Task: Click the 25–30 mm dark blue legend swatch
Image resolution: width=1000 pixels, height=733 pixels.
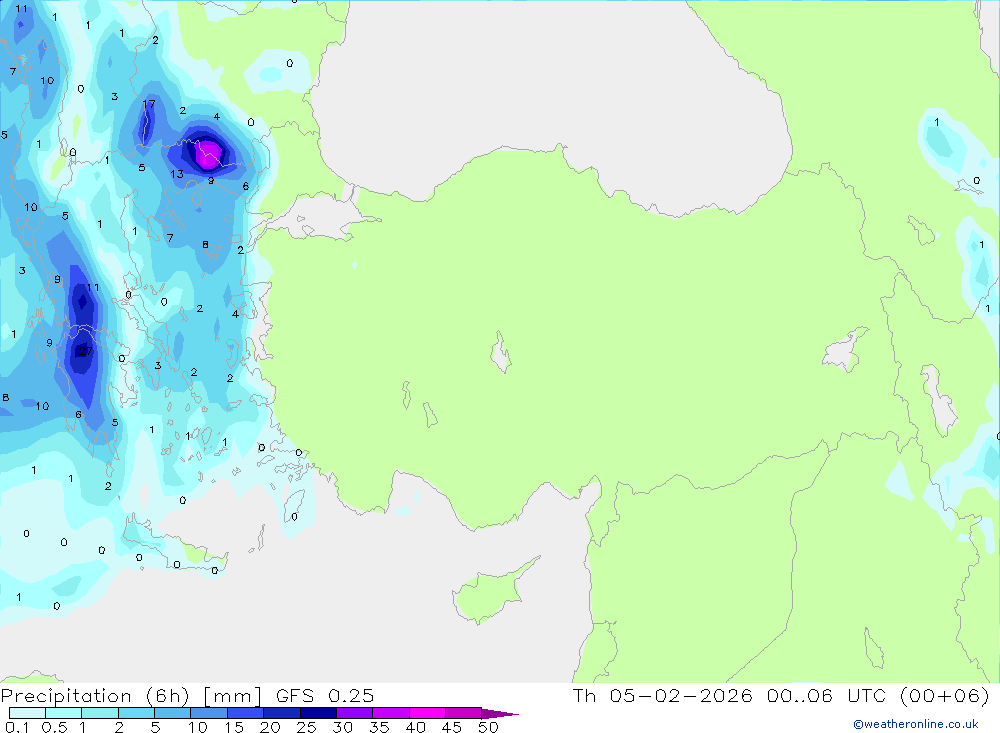Action: 318,713
